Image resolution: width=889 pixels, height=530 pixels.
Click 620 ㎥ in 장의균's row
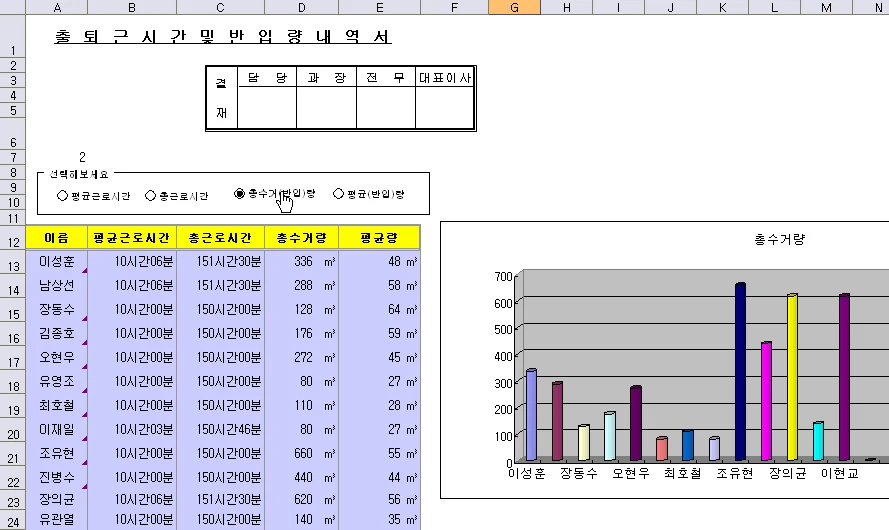(301, 499)
